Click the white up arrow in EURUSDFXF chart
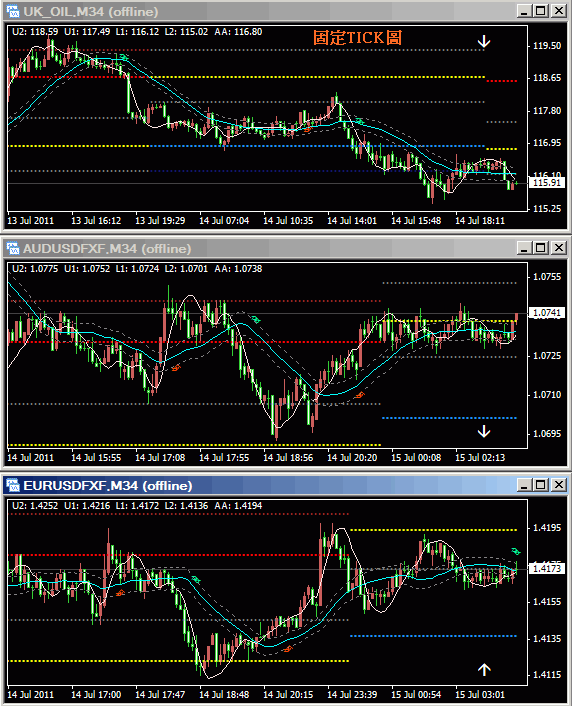 coord(484,670)
